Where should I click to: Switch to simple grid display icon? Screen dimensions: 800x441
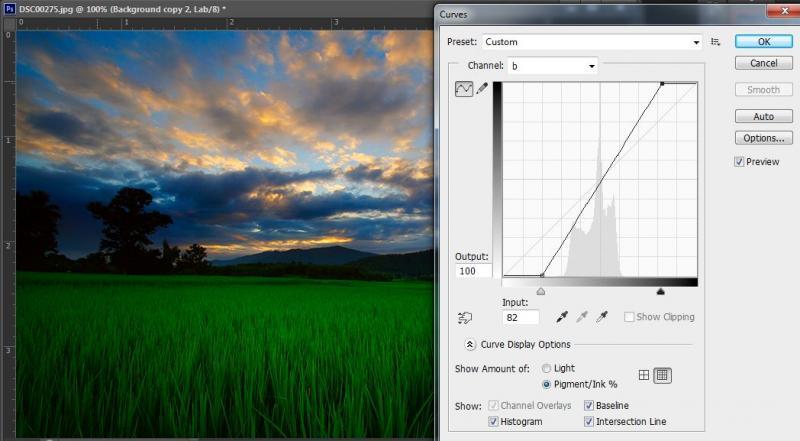click(x=644, y=376)
